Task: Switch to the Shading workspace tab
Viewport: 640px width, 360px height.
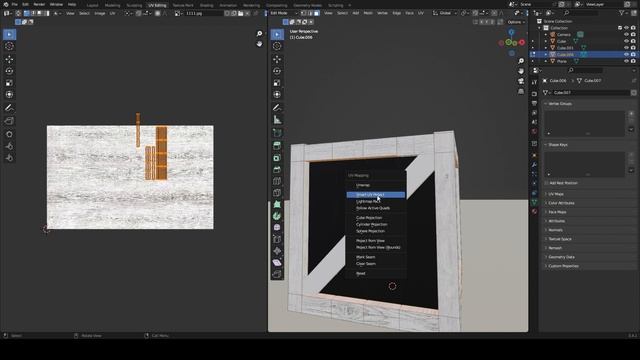Action: click(207, 5)
